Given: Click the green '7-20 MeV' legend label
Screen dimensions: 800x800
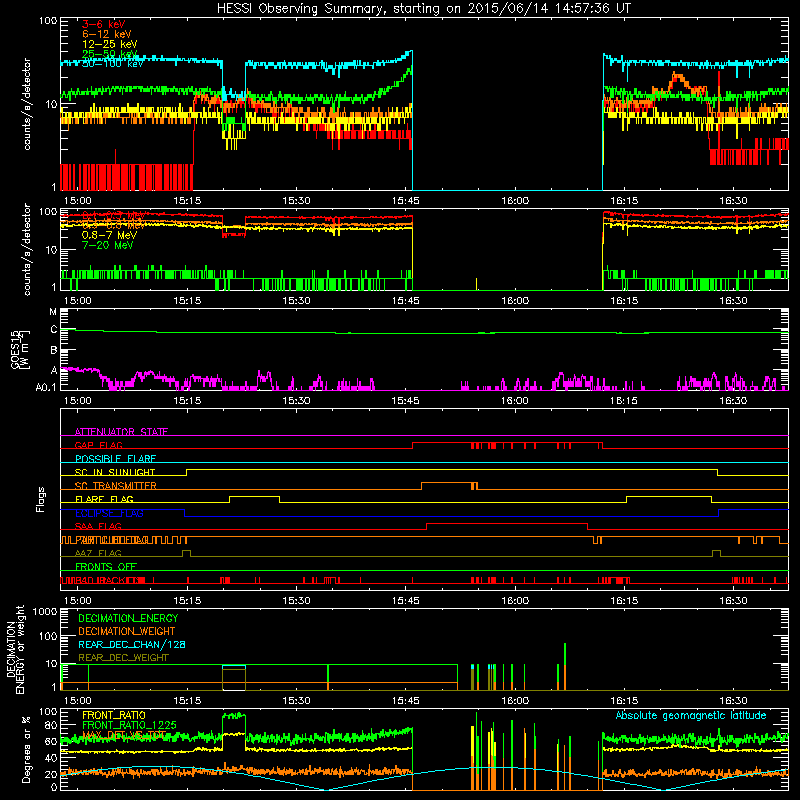Looking at the screenshot, I should 108,245.
